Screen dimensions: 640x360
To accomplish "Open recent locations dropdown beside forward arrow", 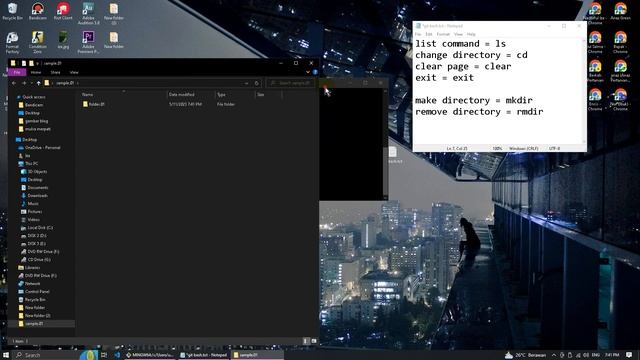I will (31, 83).
